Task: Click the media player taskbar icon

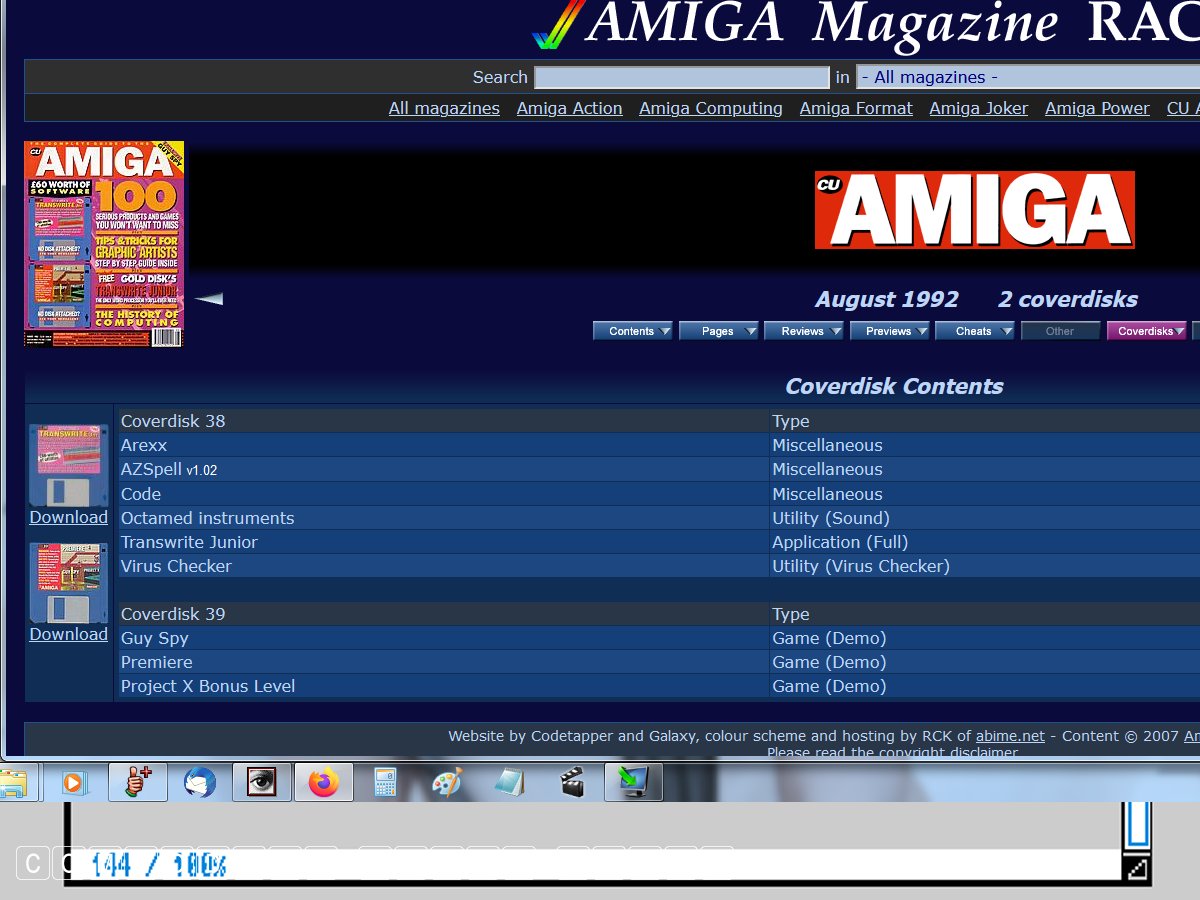Action: click(x=74, y=782)
